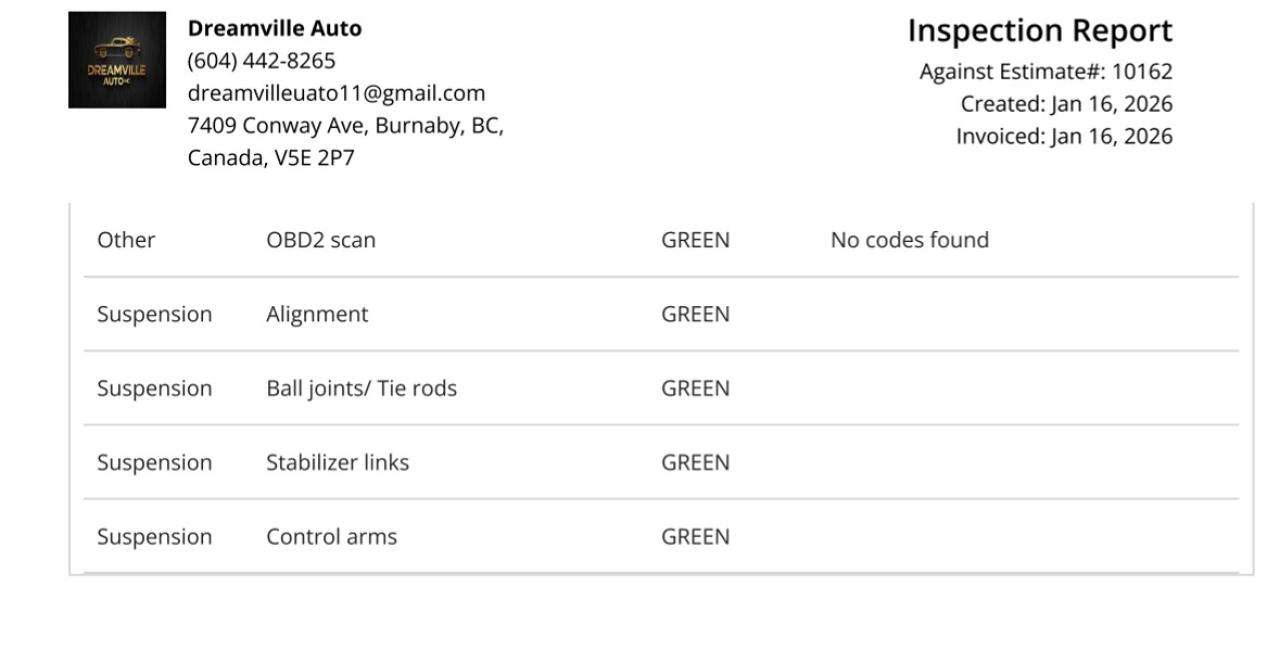Click the "No codes found" note
The height and width of the screenshot is (663, 1280).
[909, 240]
